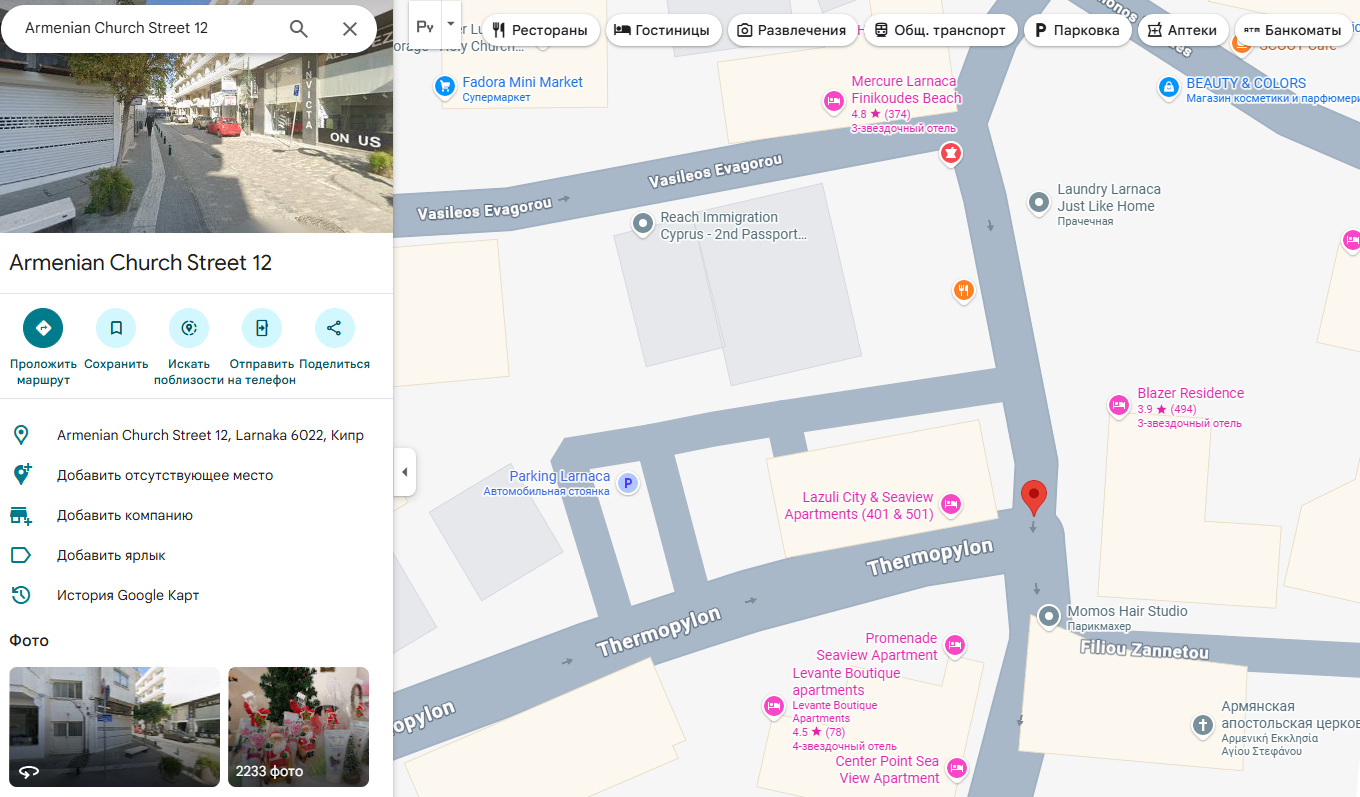
Task: Clear the search with the X icon
Action: (350, 28)
